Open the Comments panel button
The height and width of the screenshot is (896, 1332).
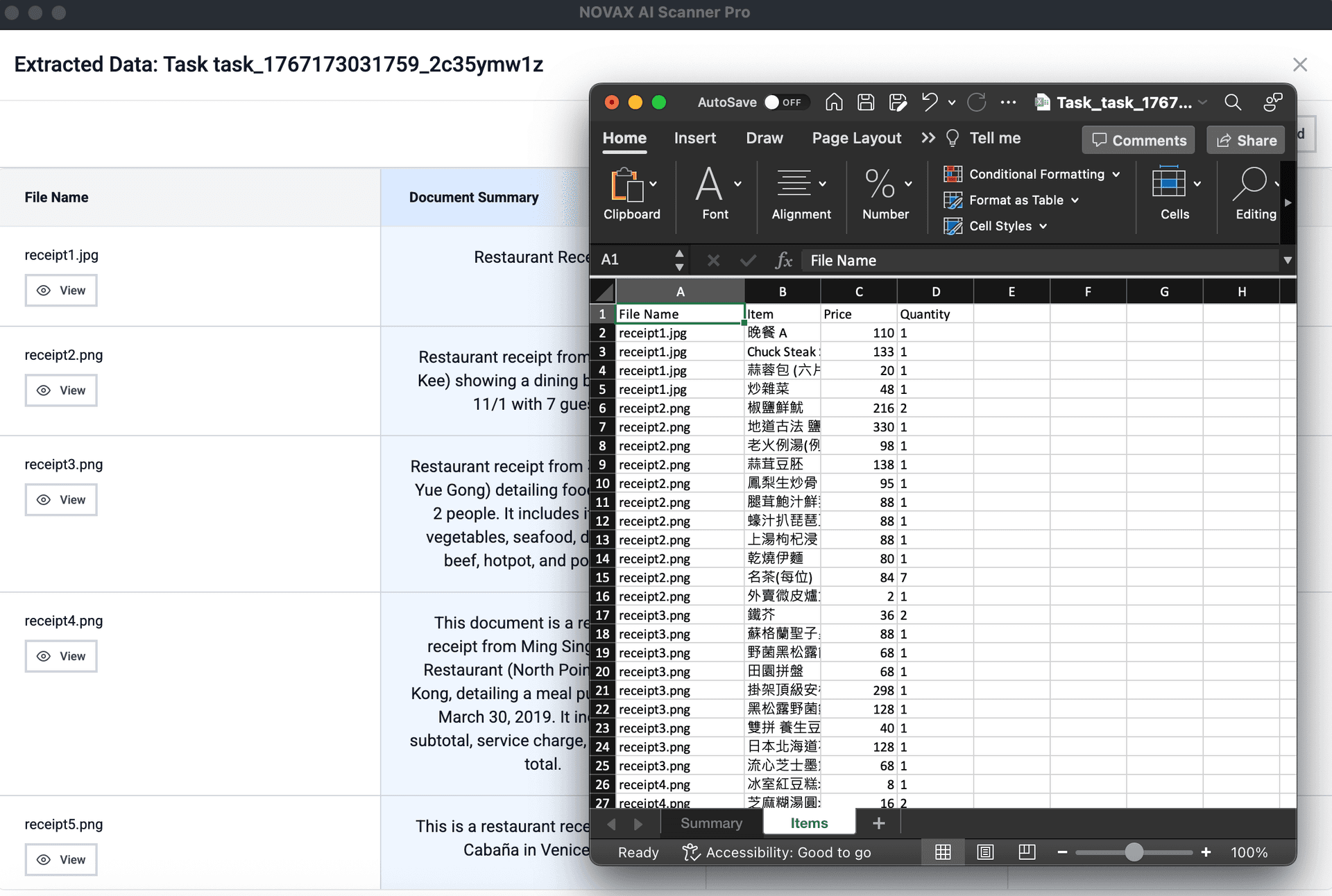coord(1138,139)
